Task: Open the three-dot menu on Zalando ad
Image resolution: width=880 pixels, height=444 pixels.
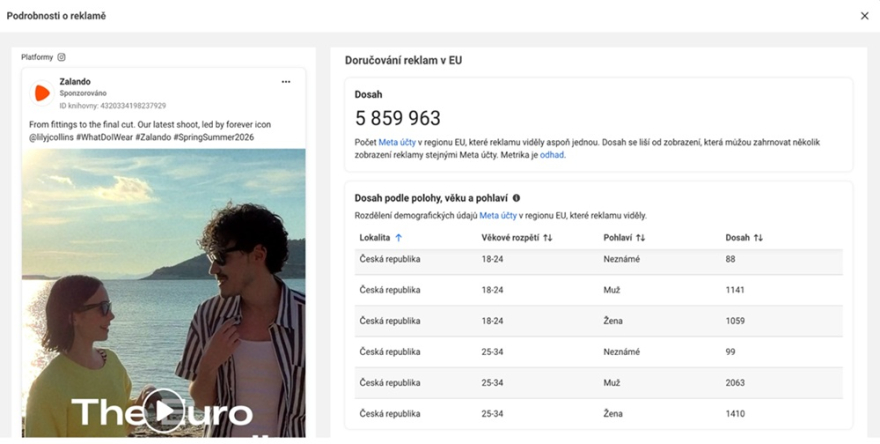Action: [286, 82]
